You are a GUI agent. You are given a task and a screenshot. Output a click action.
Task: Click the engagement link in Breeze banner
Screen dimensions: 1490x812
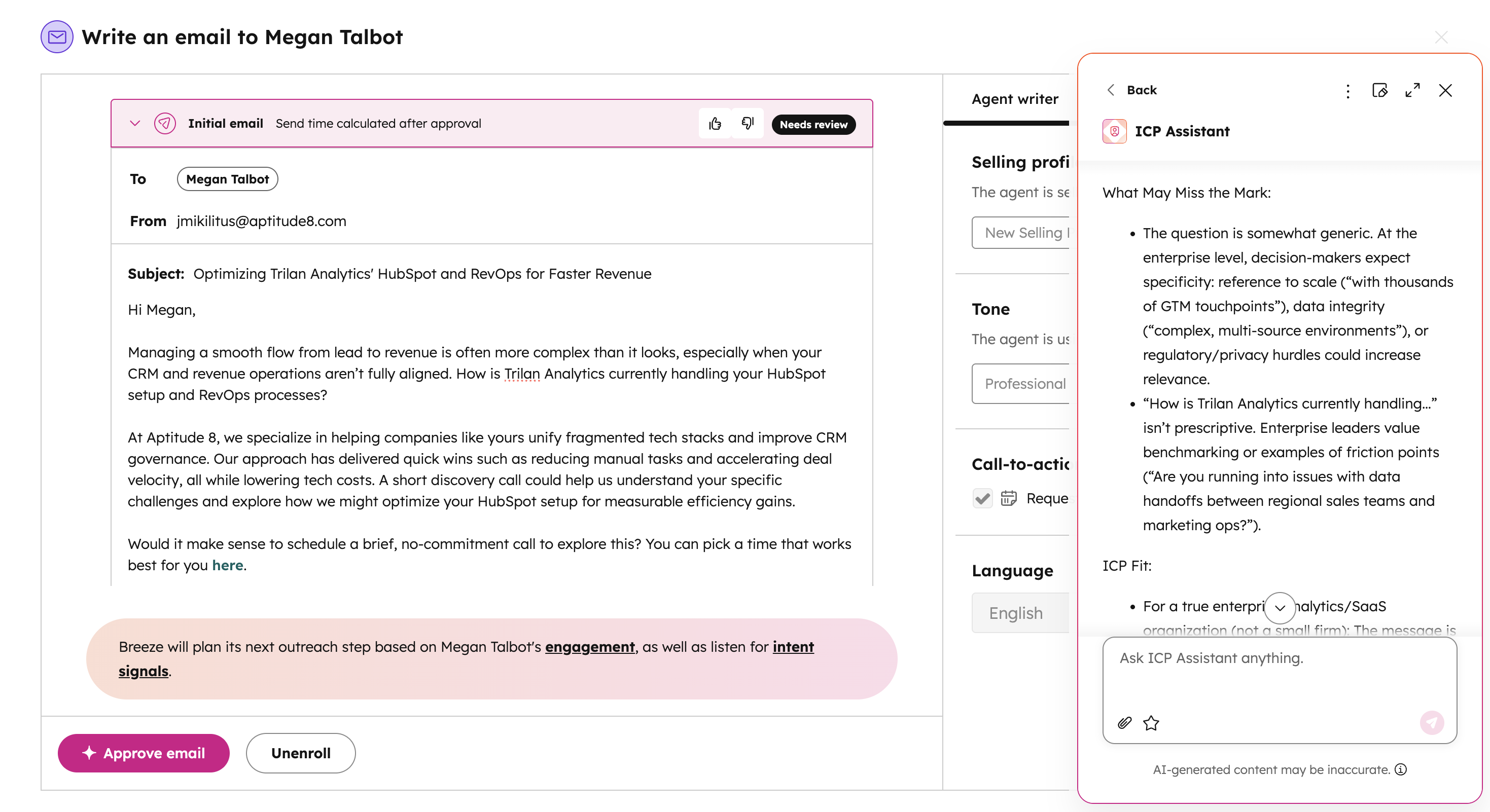tap(589, 647)
